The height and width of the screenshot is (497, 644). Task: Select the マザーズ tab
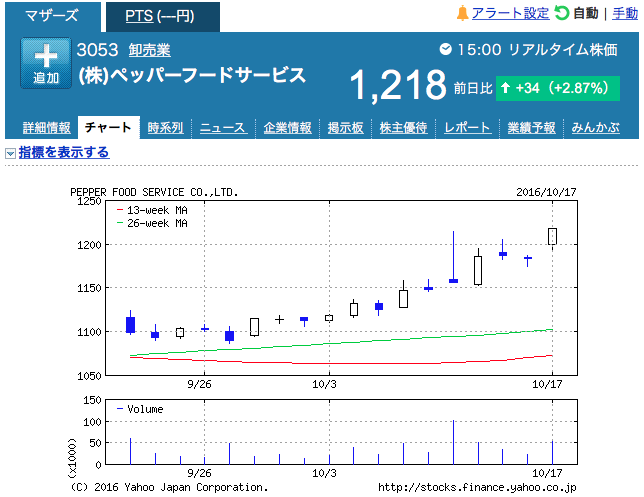click(x=52, y=16)
